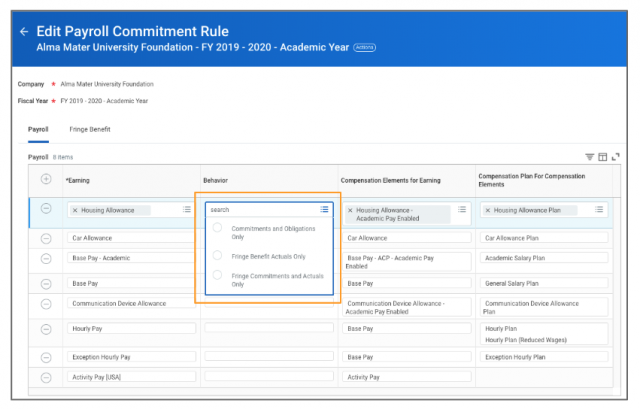Click Compensation Elements for Earning header
The image size is (640, 409).
pyautogui.click(x=391, y=180)
